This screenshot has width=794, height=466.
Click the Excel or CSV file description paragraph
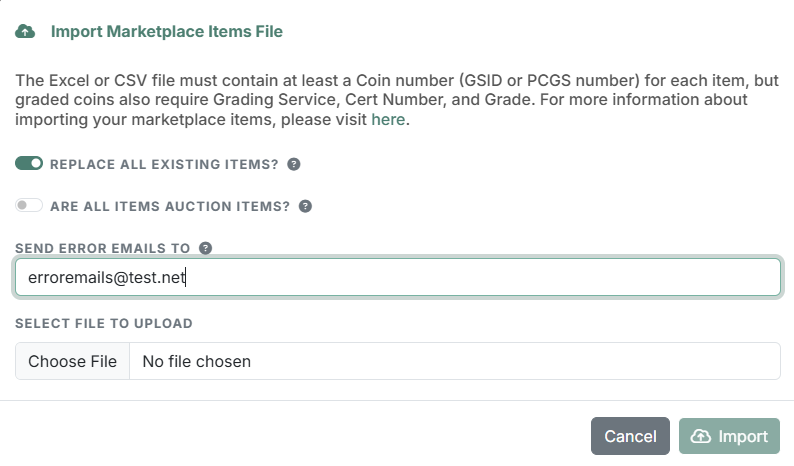(x=398, y=100)
